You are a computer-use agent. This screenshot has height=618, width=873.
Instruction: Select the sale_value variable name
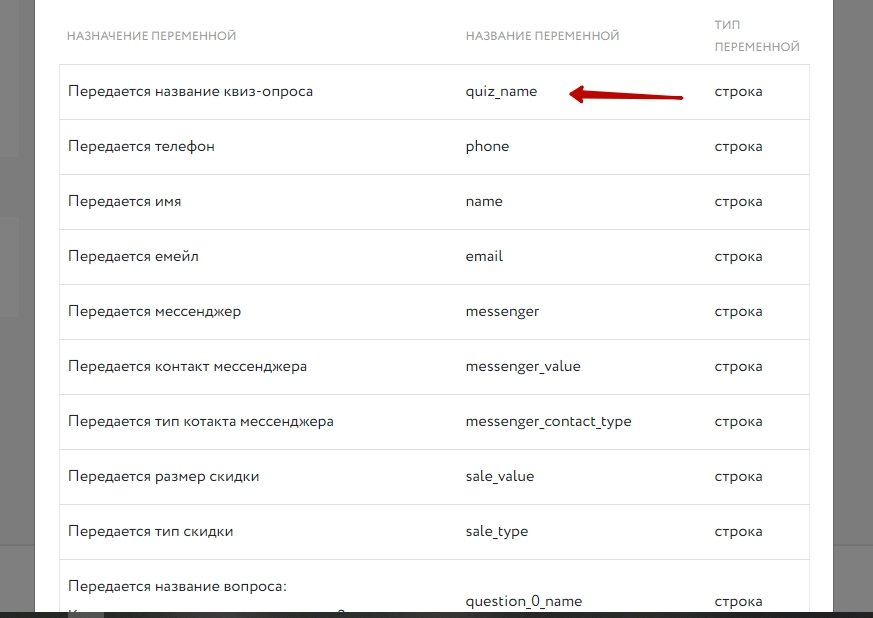(x=500, y=477)
